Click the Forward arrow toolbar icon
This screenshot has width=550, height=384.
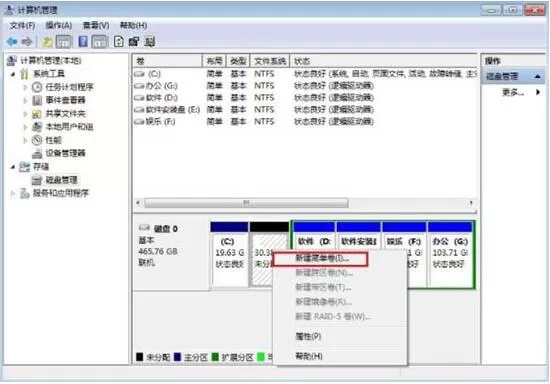[x=27, y=42]
